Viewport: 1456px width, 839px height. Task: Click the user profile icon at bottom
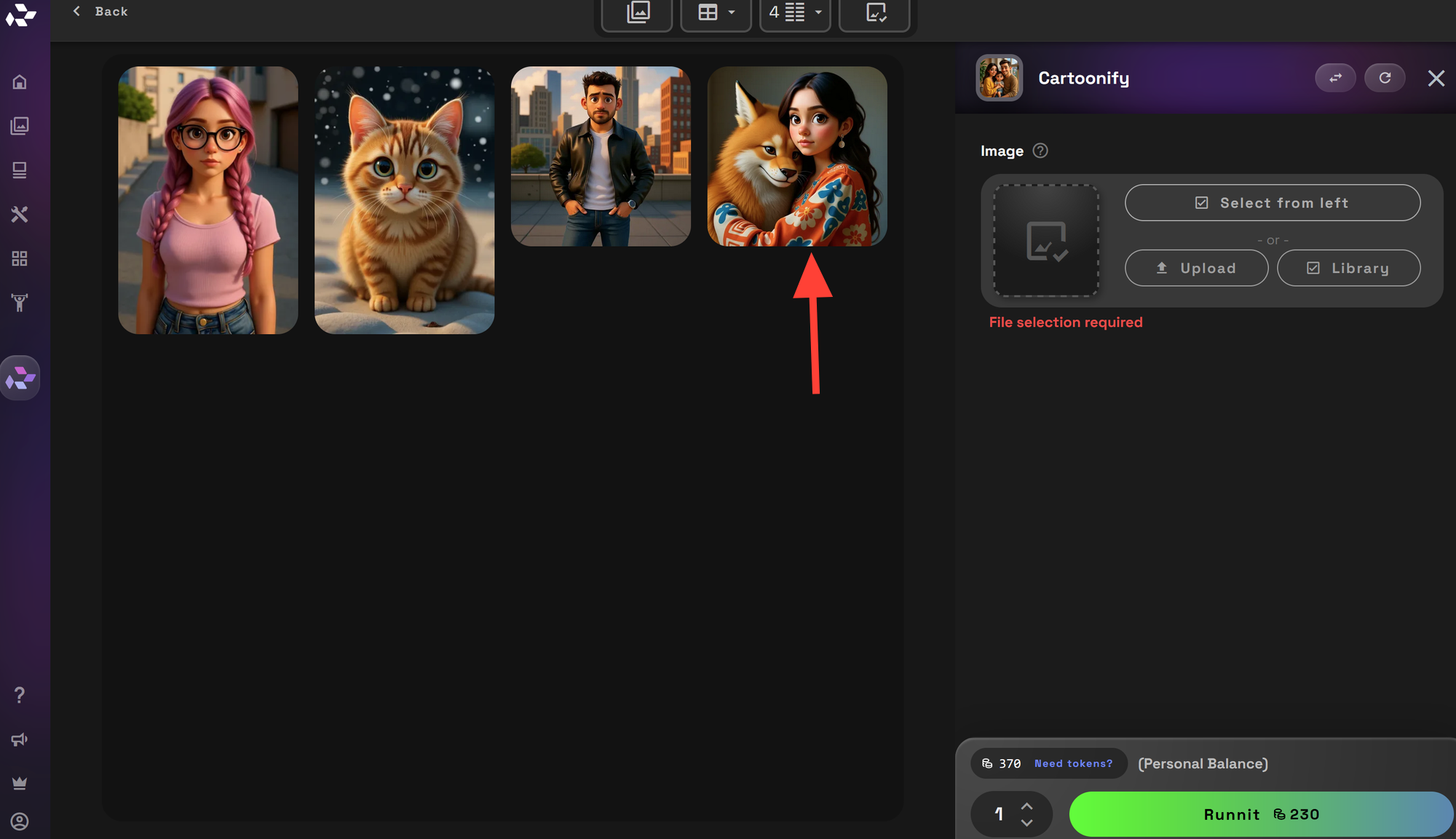[x=20, y=822]
